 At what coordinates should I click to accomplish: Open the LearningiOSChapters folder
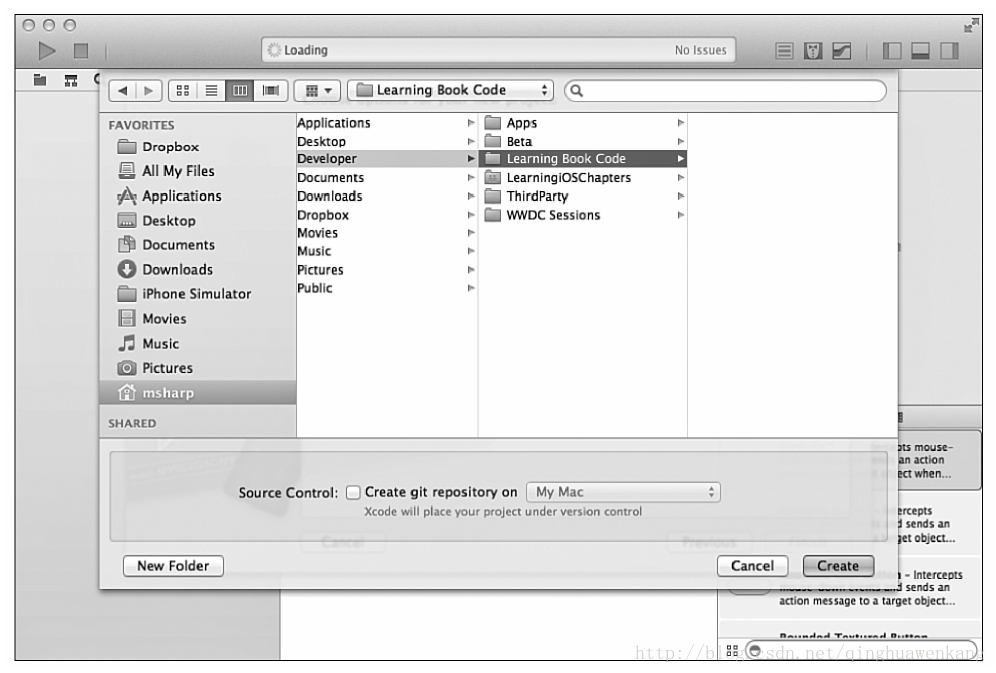click(582, 178)
